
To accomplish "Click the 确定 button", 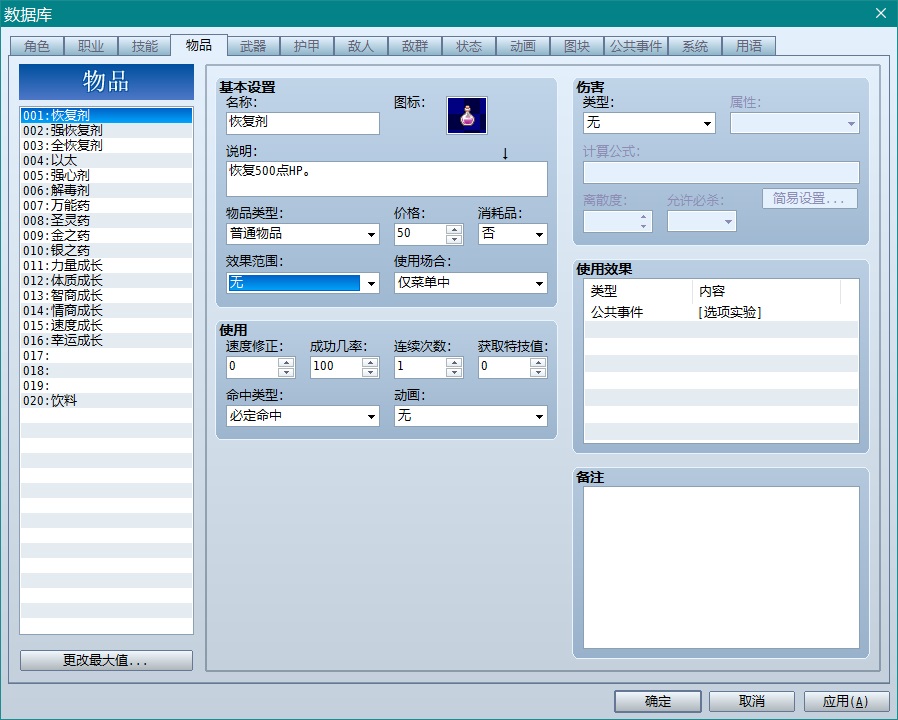I will pyautogui.click(x=657, y=701).
